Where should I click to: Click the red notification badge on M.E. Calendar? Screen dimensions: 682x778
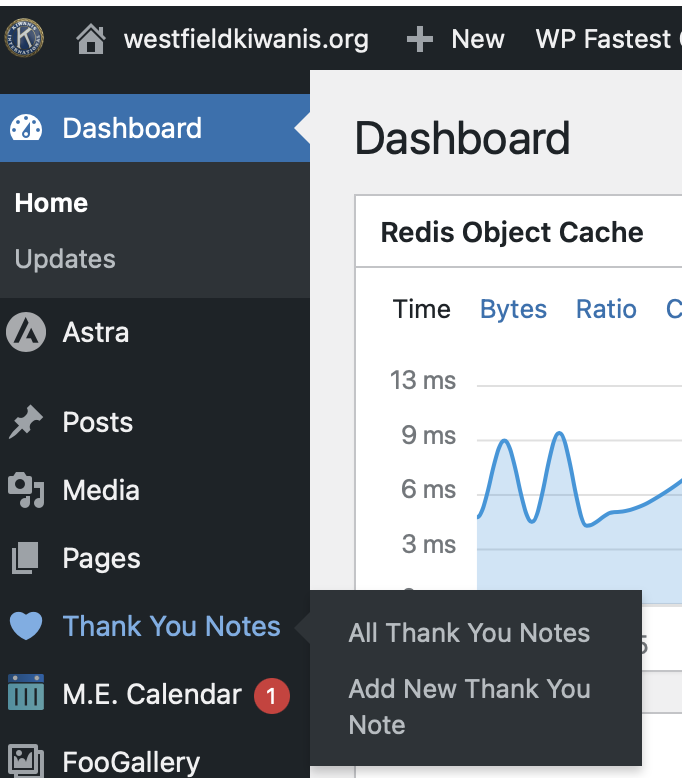pyautogui.click(x=270, y=695)
